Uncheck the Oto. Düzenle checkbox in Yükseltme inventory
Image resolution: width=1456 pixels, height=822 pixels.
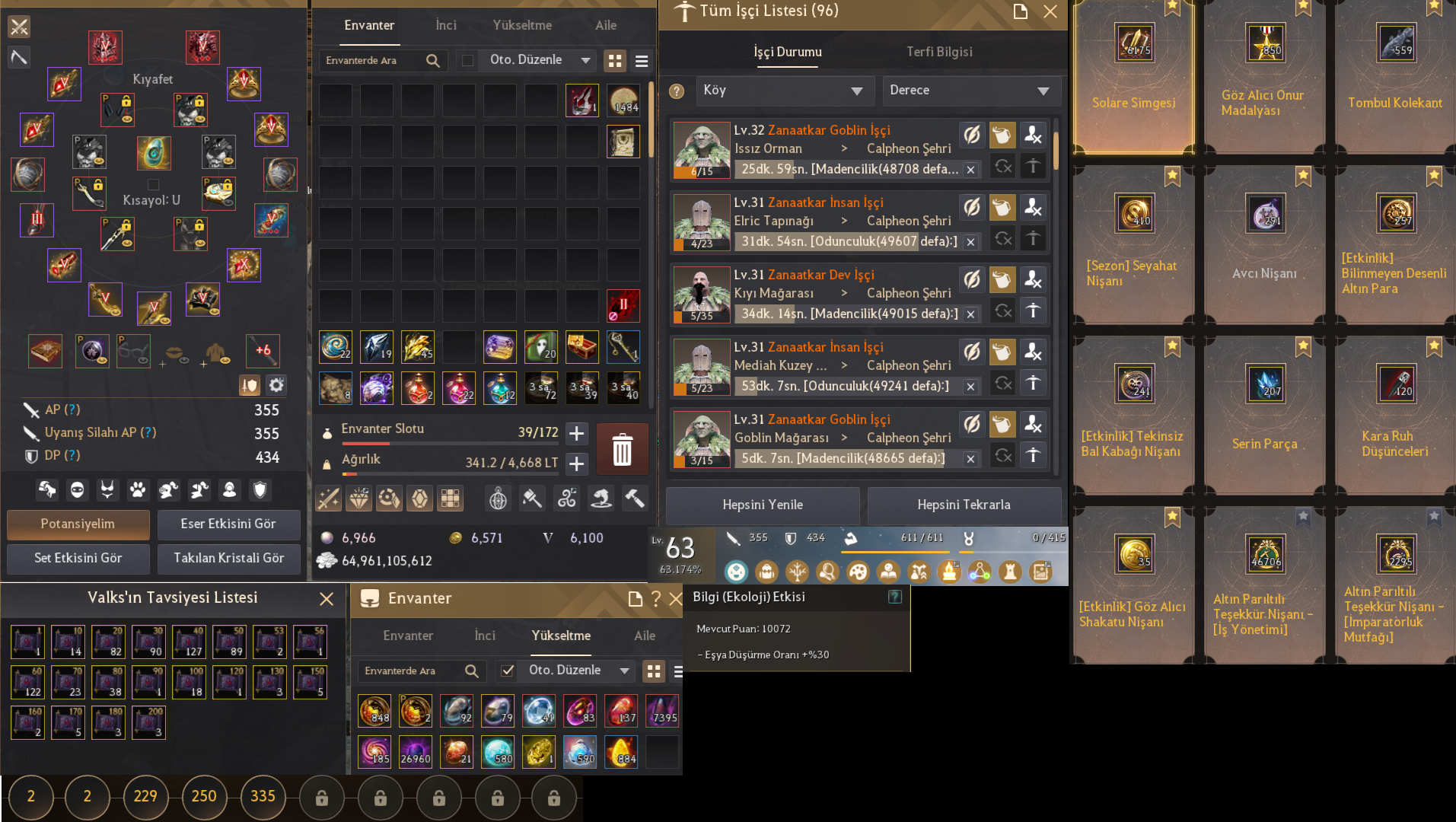click(x=506, y=671)
